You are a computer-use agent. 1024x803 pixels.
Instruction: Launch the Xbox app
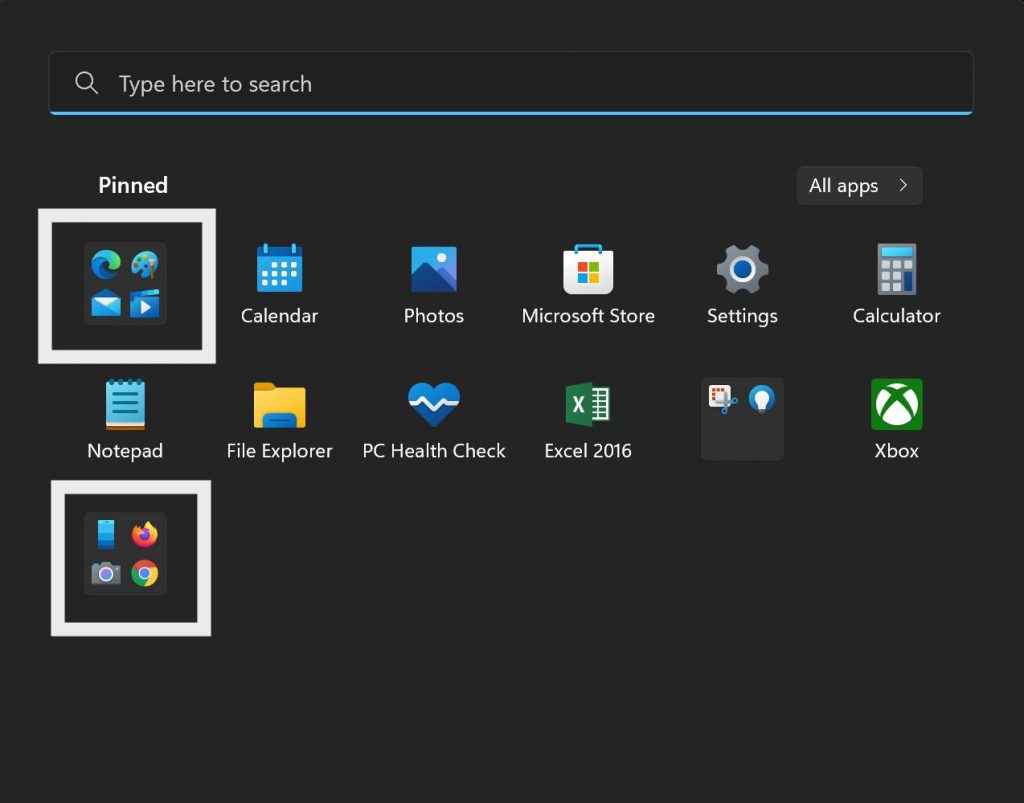pos(896,405)
